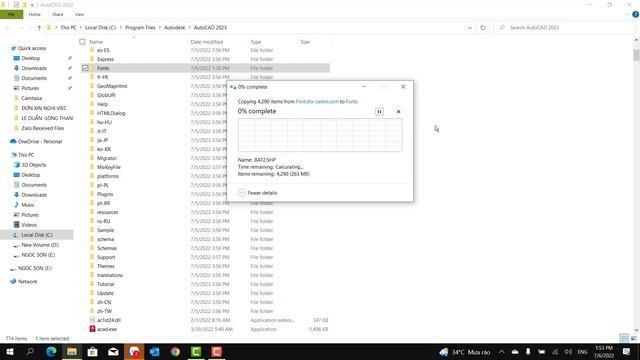Open taskbar Search magnifier

pyautogui.click(x=30, y=352)
